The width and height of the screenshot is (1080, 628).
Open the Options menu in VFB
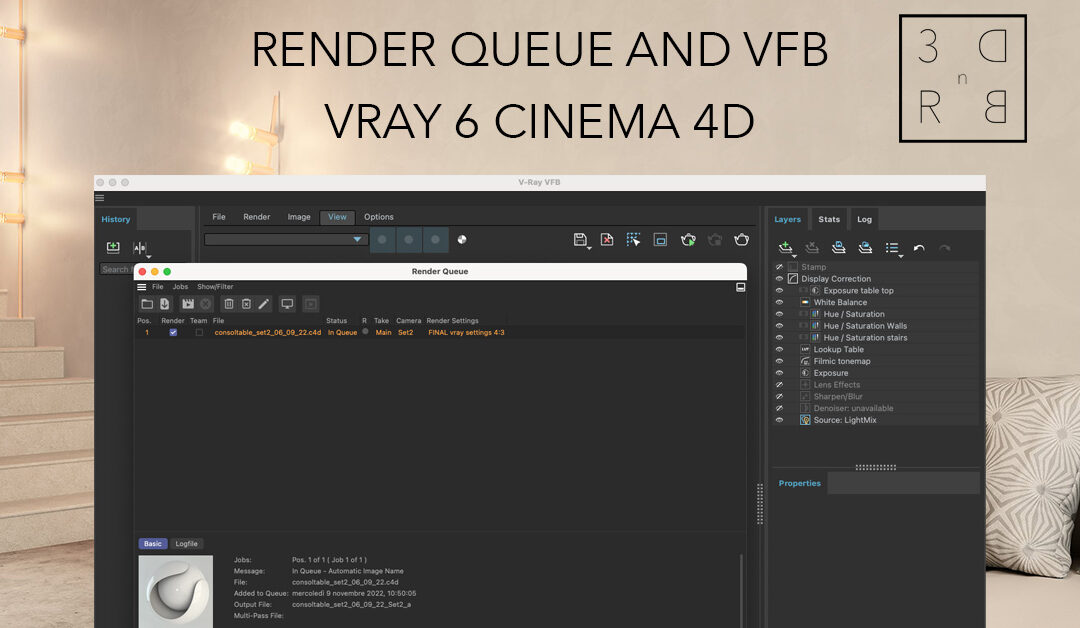tap(379, 217)
